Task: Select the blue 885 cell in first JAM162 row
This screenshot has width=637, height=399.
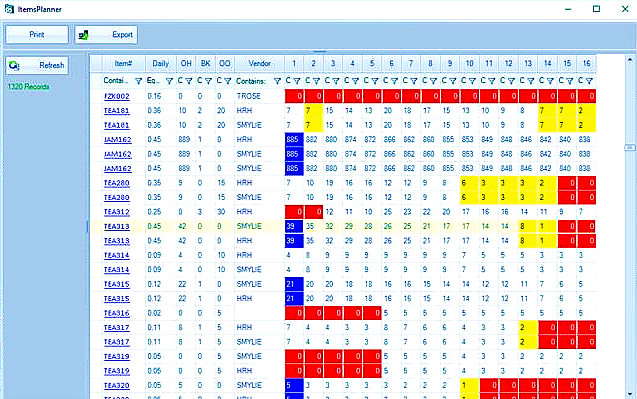Action: pyautogui.click(x=294, y=139)
